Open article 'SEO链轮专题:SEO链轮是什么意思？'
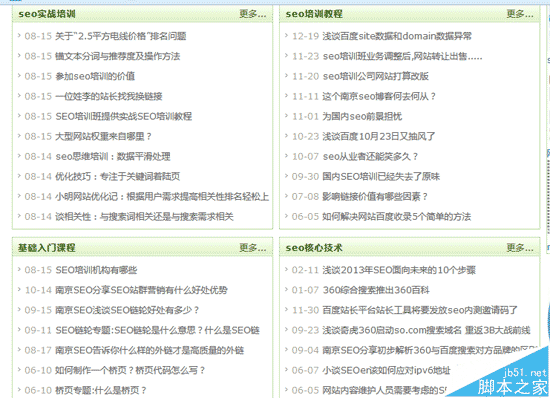 (x=157, y=330)
